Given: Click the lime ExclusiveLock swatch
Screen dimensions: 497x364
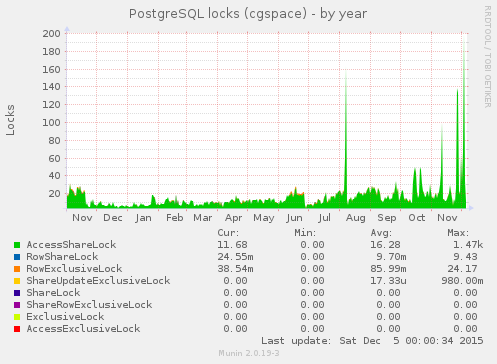Looking at the screenshot, I should click(17, 317).
